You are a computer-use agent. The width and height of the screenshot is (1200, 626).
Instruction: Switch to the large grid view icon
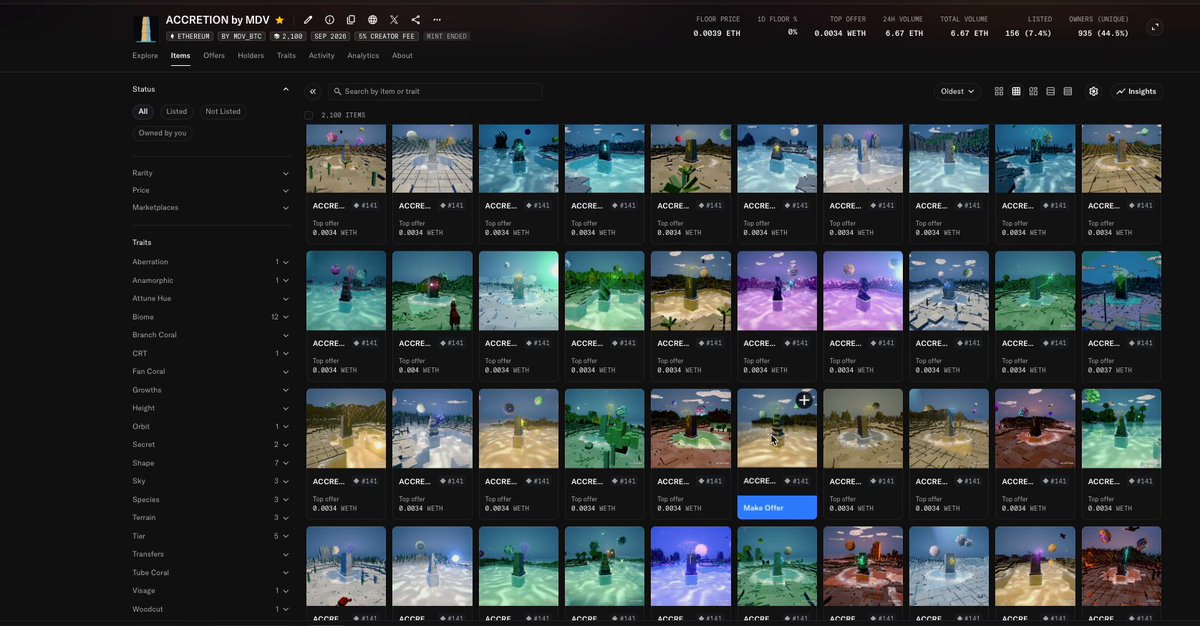tap(999, 91)
